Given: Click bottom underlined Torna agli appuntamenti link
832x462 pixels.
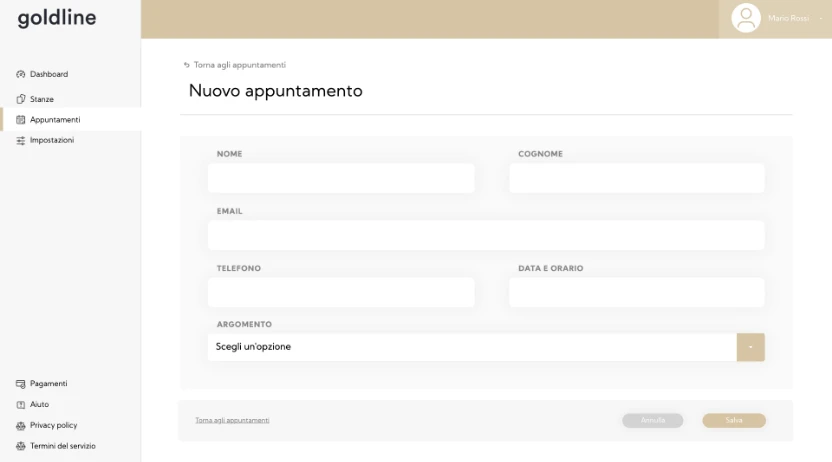Looking at the screenshot, I should pos(232,420).
